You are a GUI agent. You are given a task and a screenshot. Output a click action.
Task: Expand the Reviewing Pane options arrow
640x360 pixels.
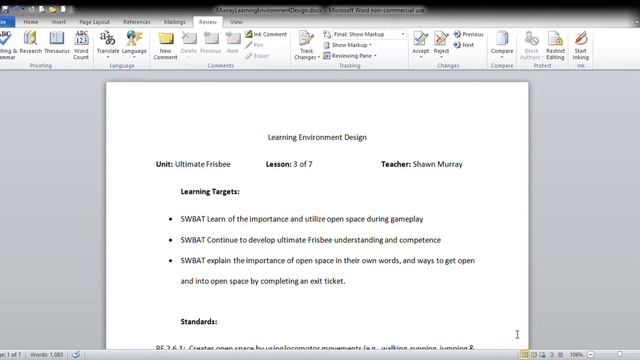coord(375,56)
